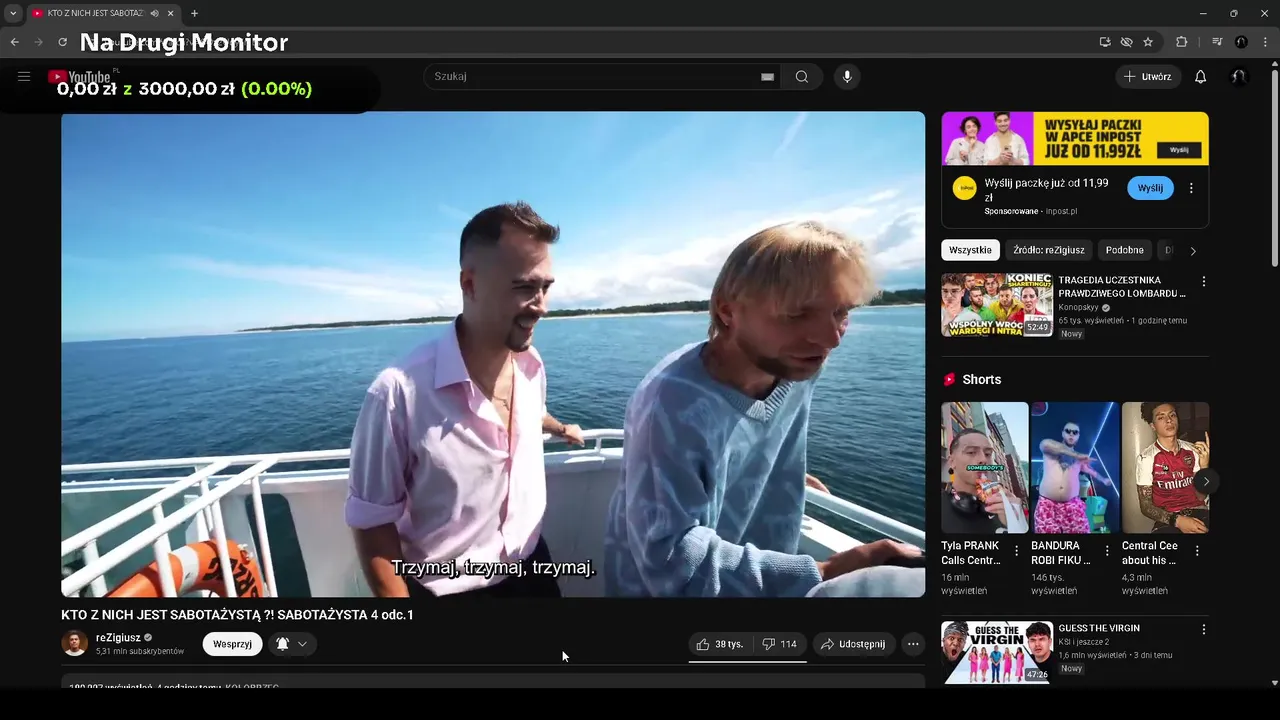Click the Utwórz create button
This screenshot has height=720, width=1280.
pyautogui.click(x=1148, y=77)
